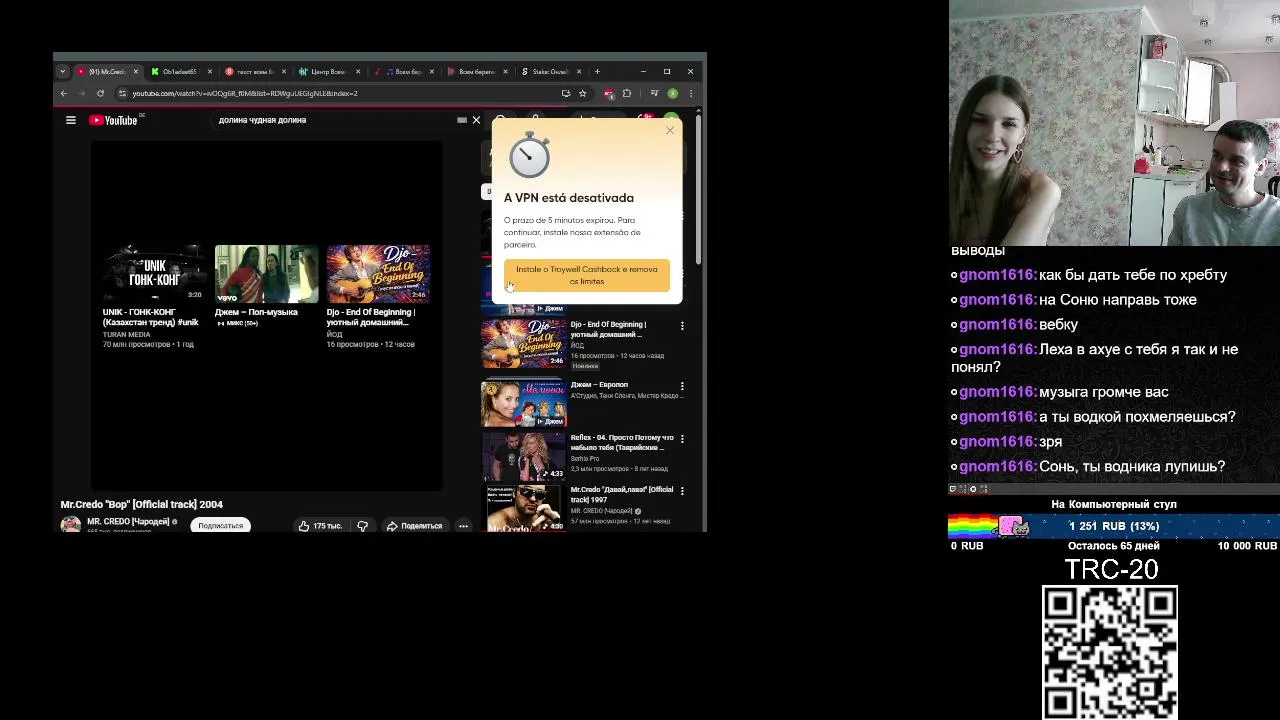Viewport: 1280px width, 720px height.
Task: Reload the YouTube page
Action: [x=100, y=93]
